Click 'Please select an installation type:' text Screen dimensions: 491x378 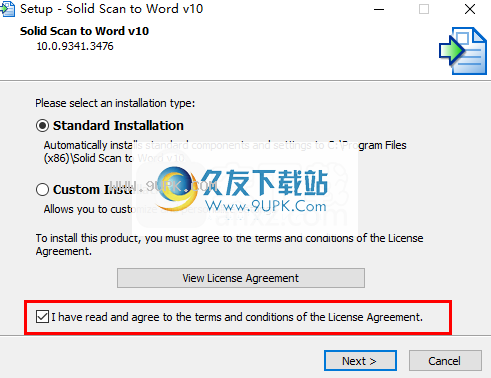pyautogui.click(x=115, y=103)
